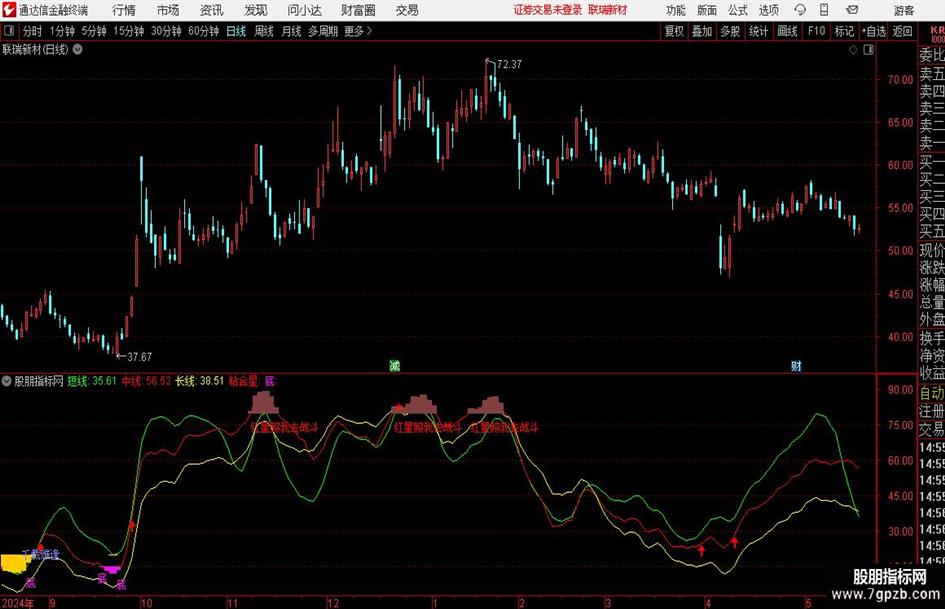Open the 发现 menu

[x=256, y=10]
